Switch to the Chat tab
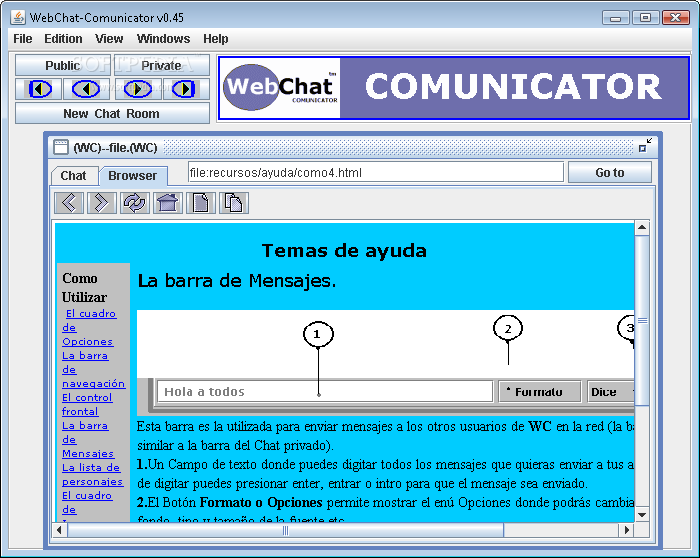The image size is (700, 558). click(74, 175)
